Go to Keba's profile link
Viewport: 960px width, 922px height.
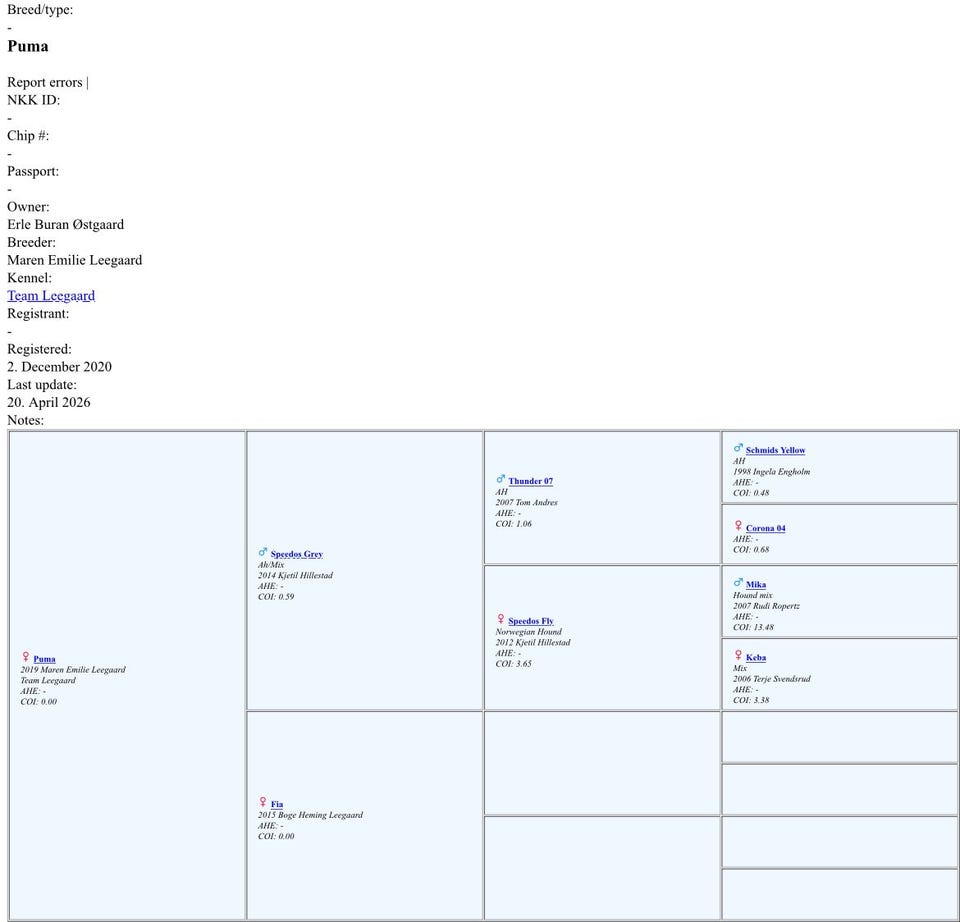click(x=756, y=657)
